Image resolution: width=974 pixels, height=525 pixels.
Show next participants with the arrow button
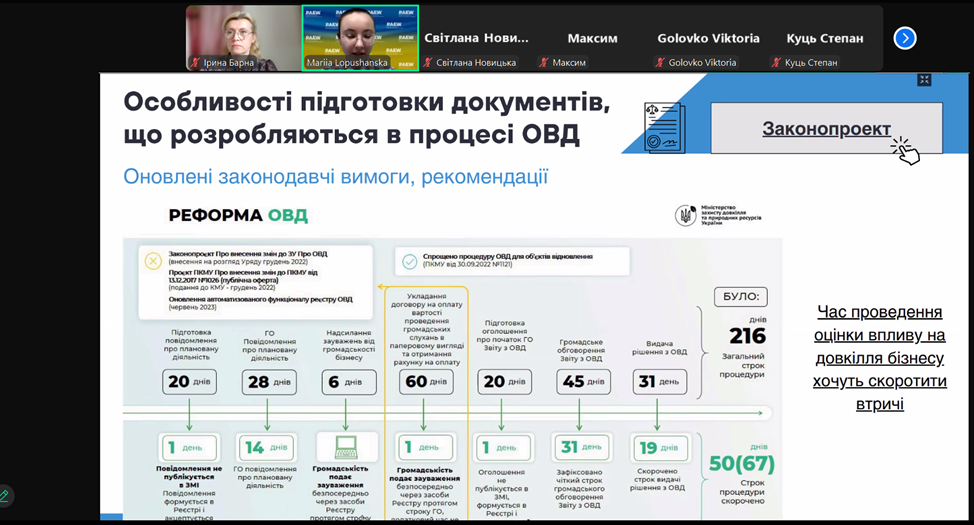coord(904,39)
